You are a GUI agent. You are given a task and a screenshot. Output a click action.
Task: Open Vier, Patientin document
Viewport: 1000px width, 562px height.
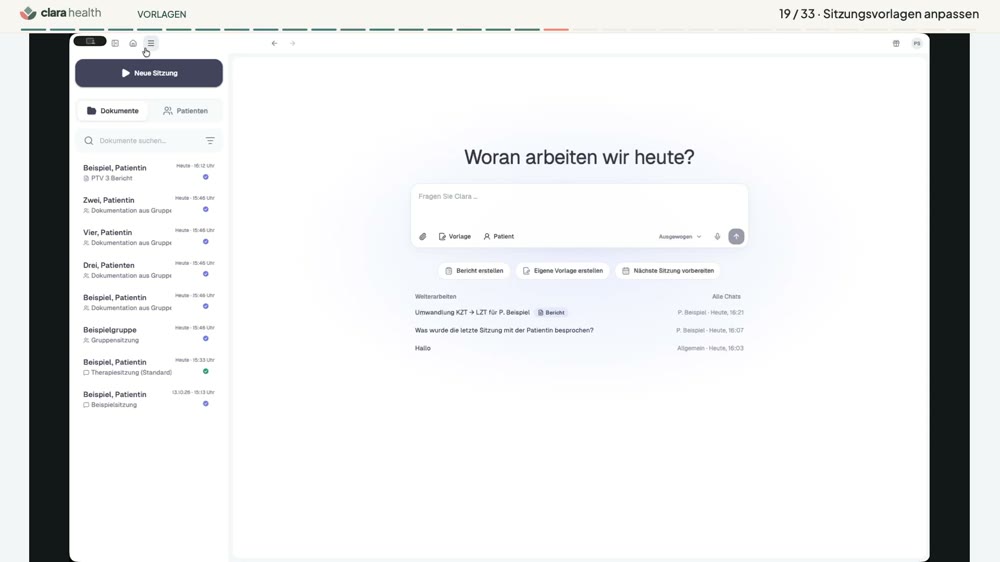tap(149, 238)
